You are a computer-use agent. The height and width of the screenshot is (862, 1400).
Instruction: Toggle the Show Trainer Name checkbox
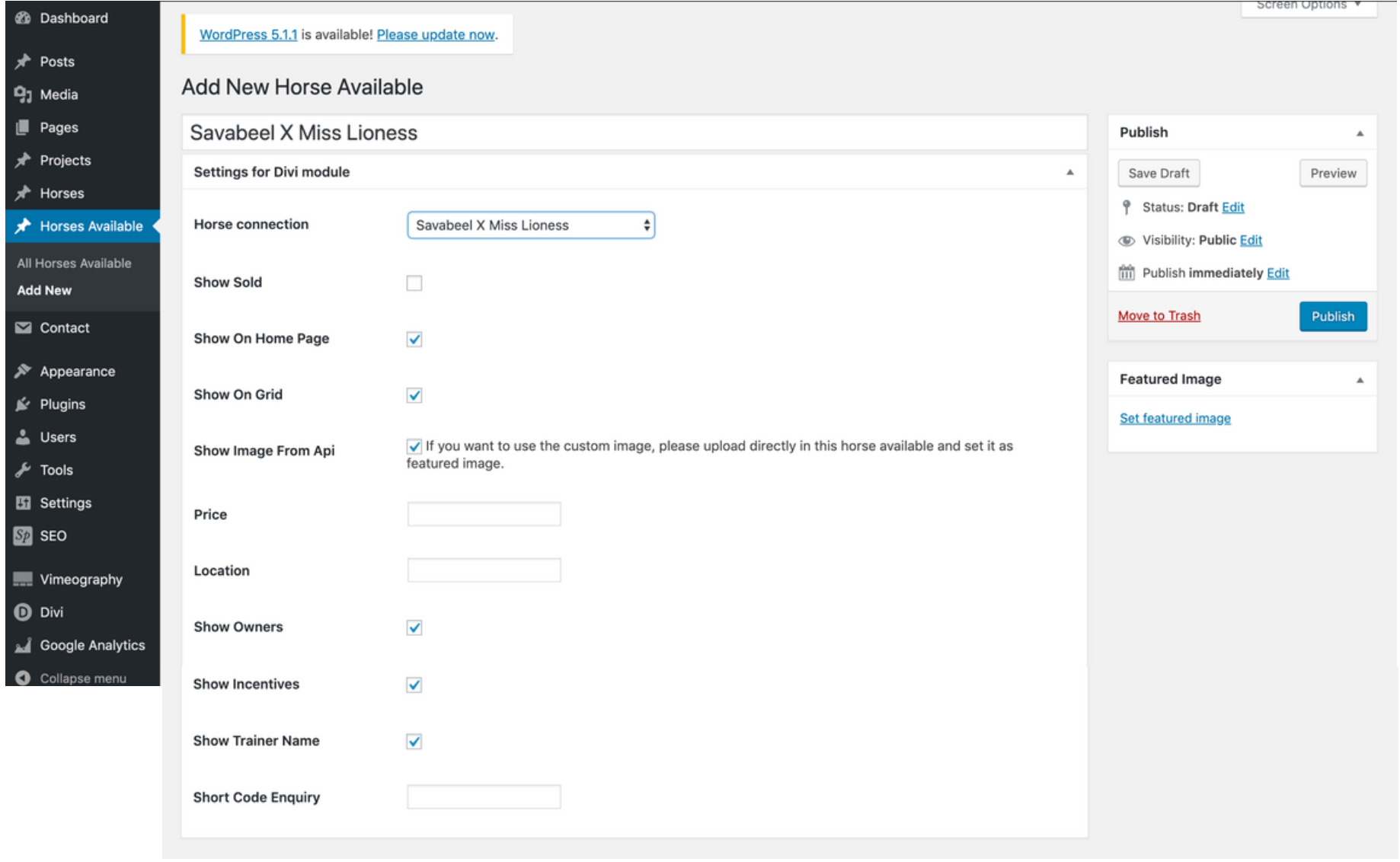(414, 742)
